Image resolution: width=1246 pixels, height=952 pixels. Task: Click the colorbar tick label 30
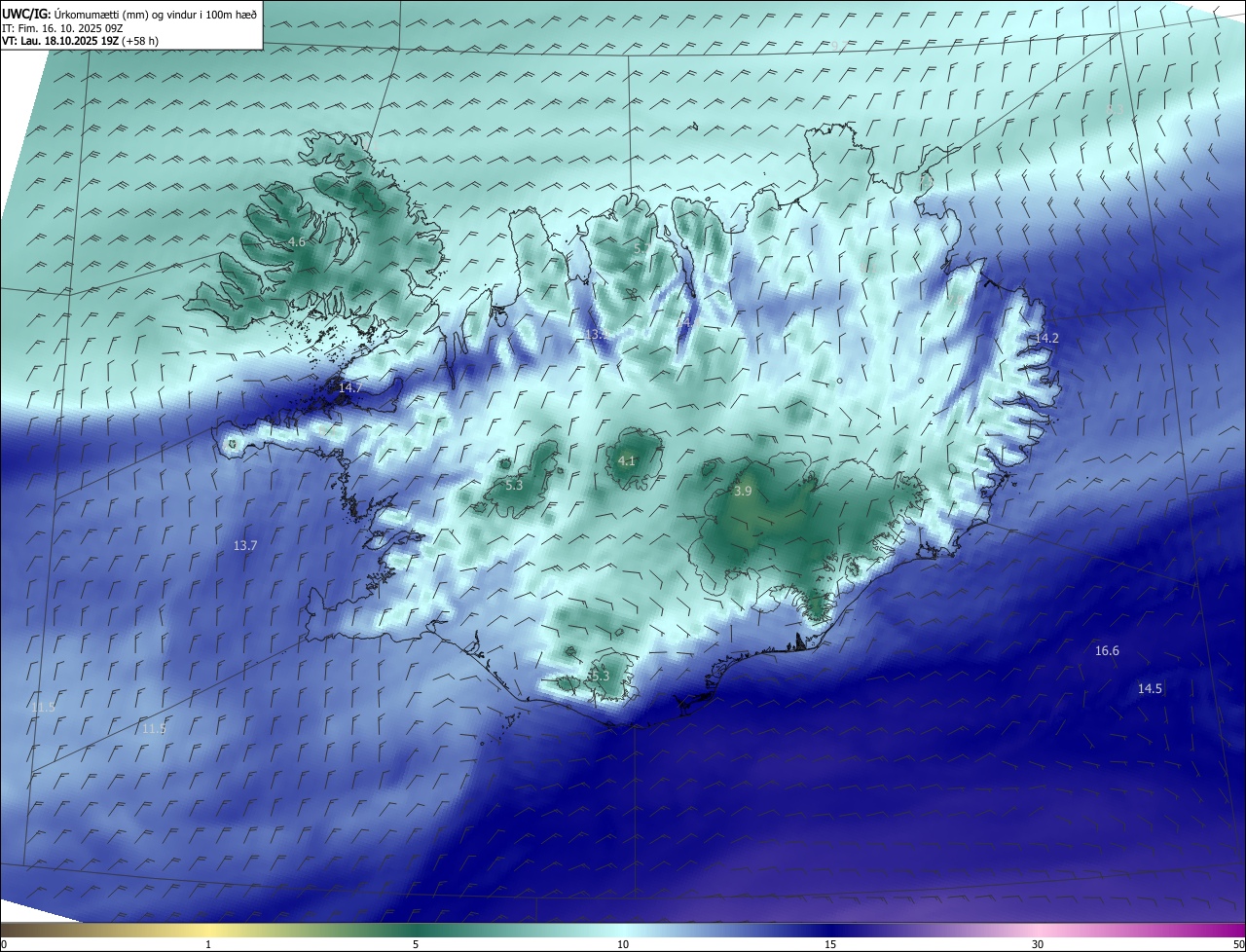(1038, 944)
